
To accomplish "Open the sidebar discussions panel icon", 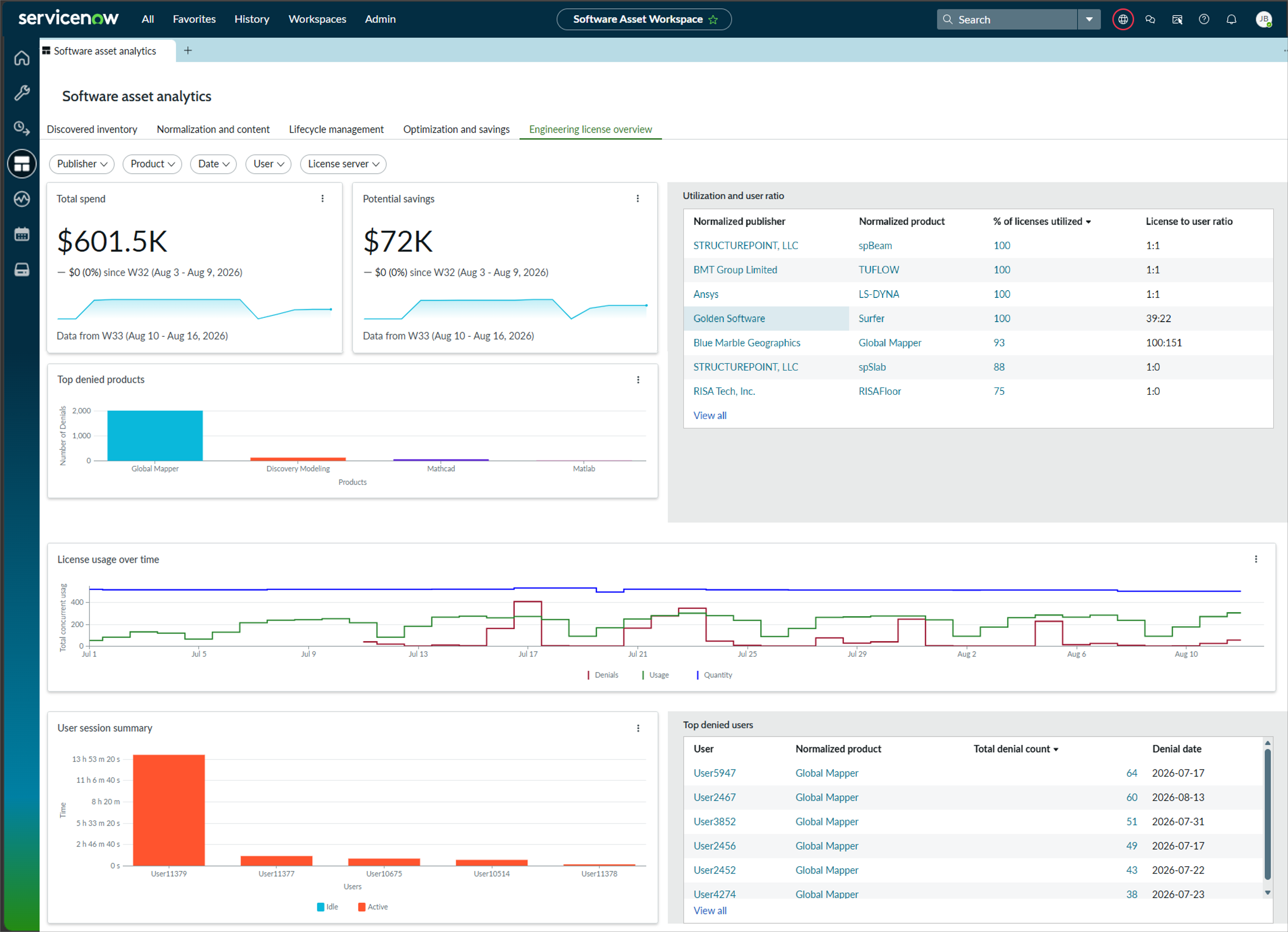I will pos(1177,19).
